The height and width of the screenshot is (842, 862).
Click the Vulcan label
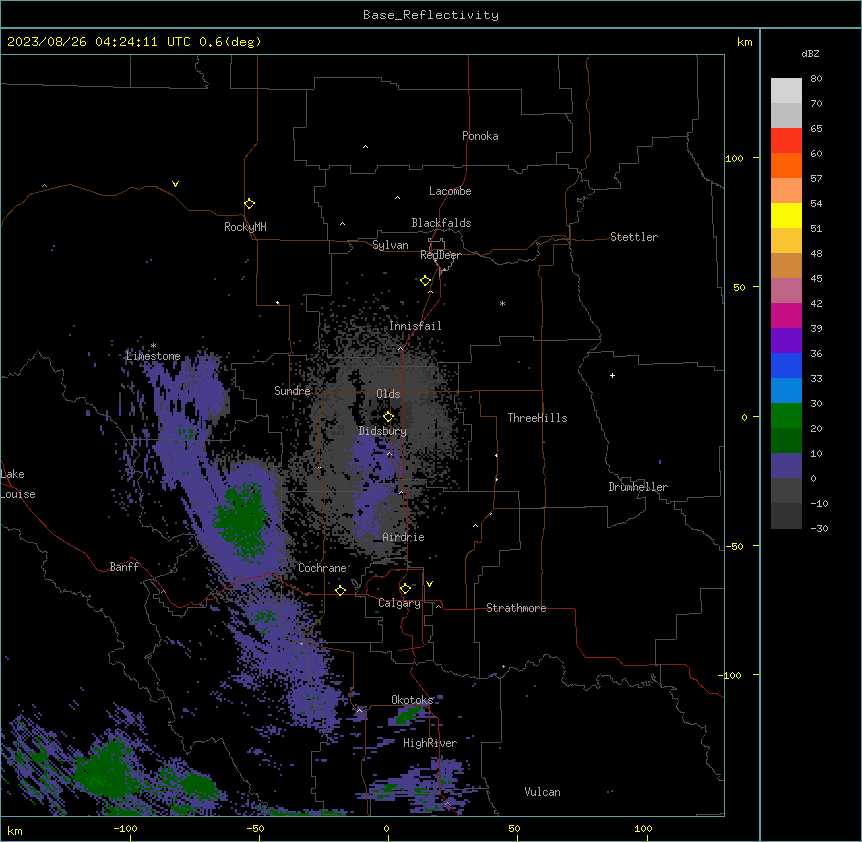[x=543, y=792]
